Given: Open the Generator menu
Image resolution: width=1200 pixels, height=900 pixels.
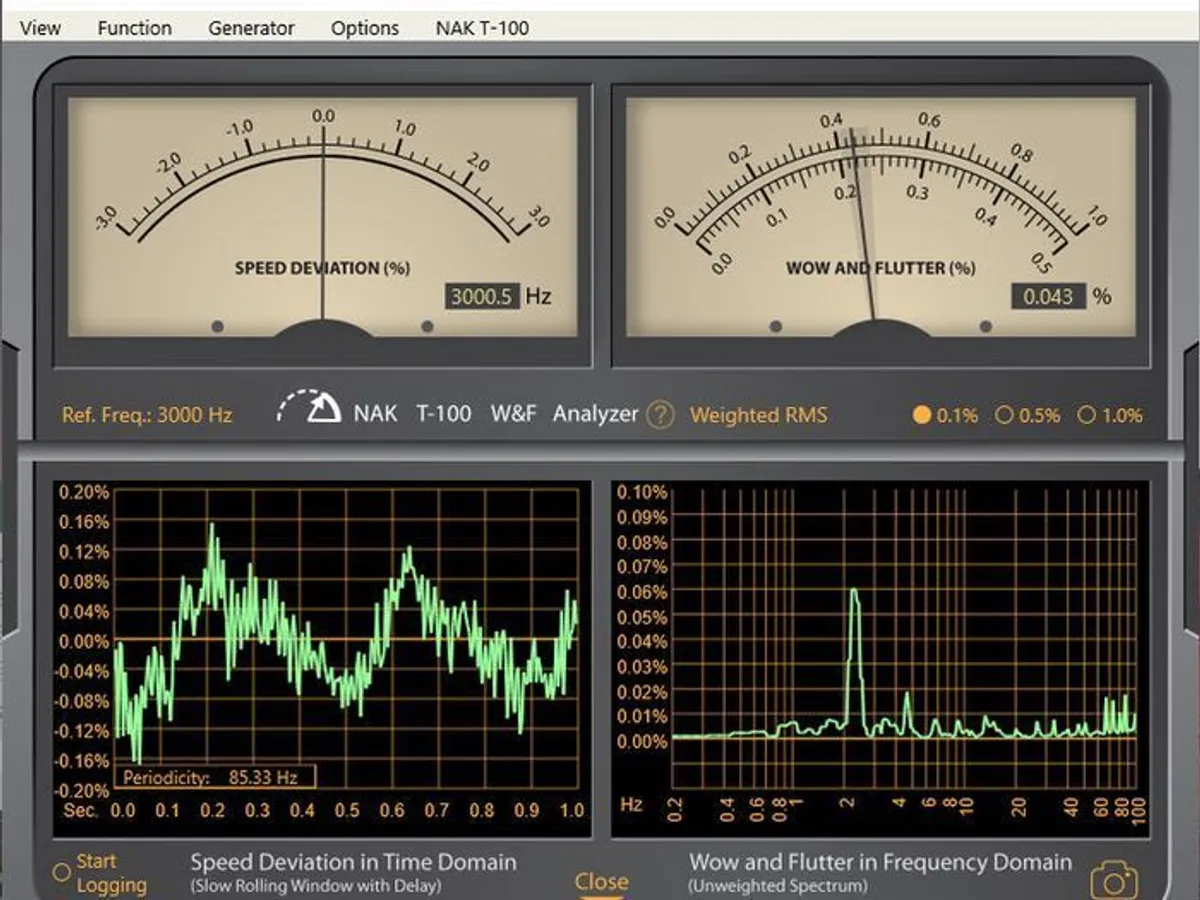Looking at the screenshot, I should (x=250, y=28).
